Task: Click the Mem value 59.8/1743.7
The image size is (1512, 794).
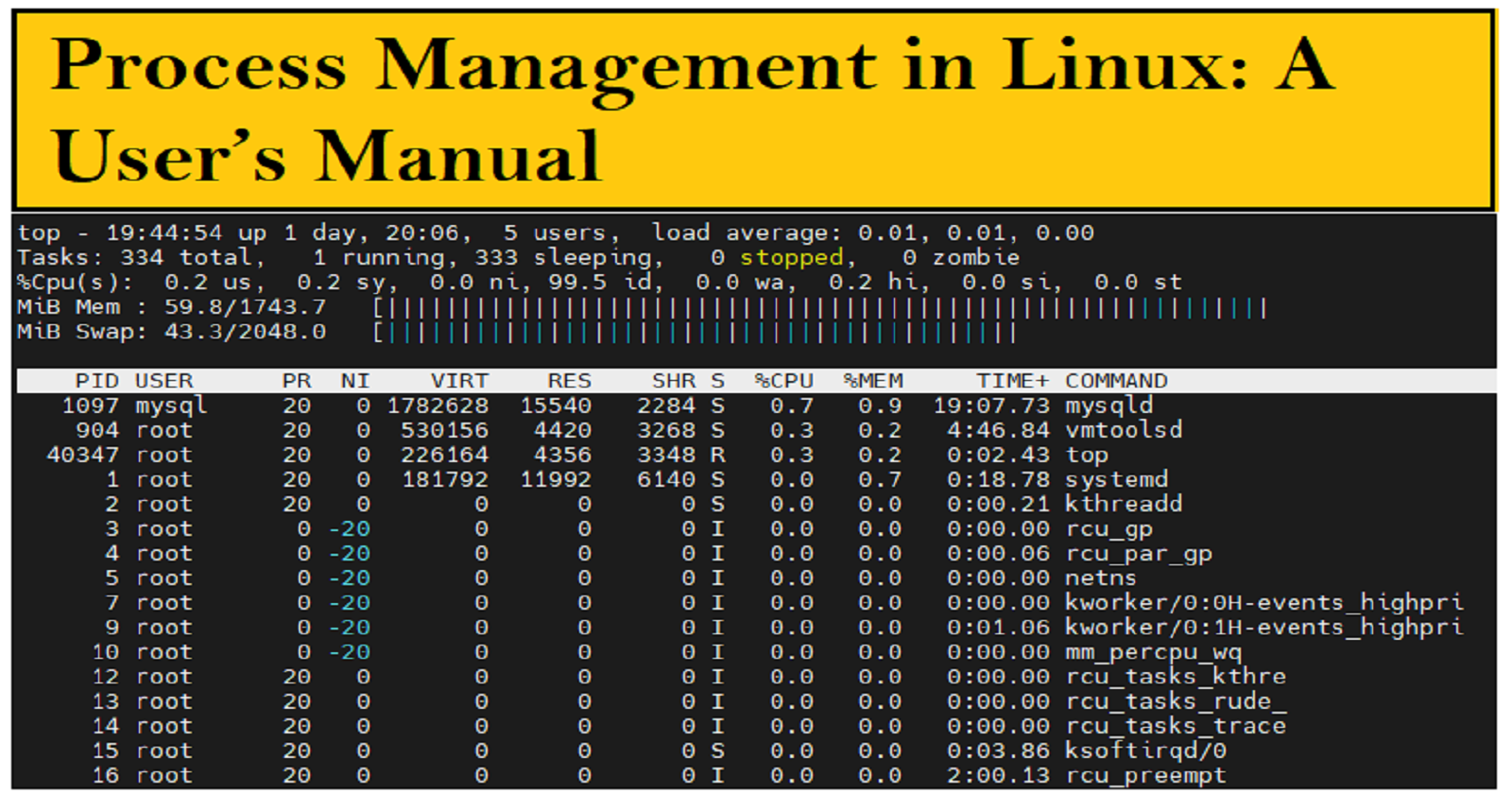Action: coord(245,307)
